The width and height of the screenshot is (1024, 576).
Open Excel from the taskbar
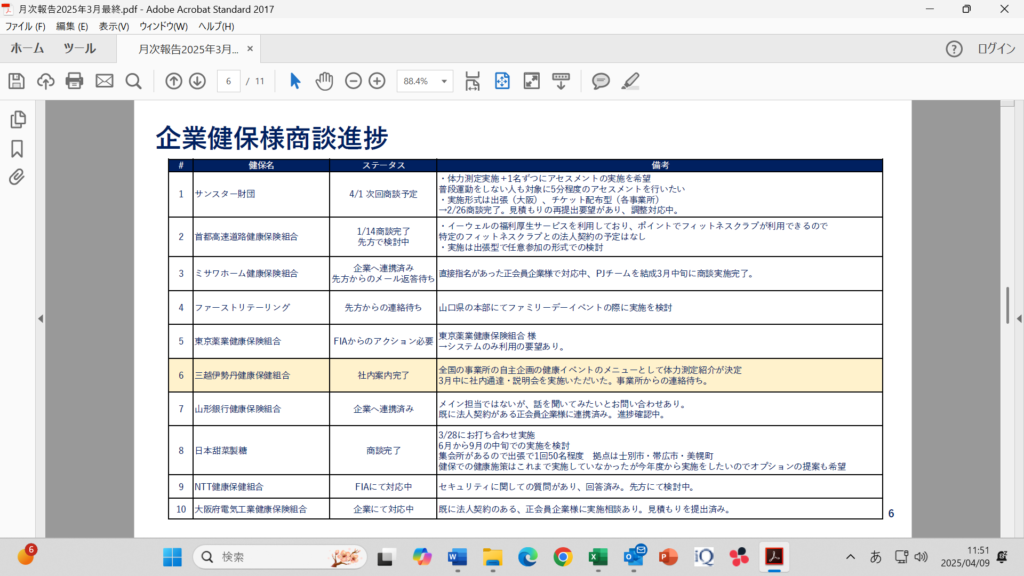(598, 557)
